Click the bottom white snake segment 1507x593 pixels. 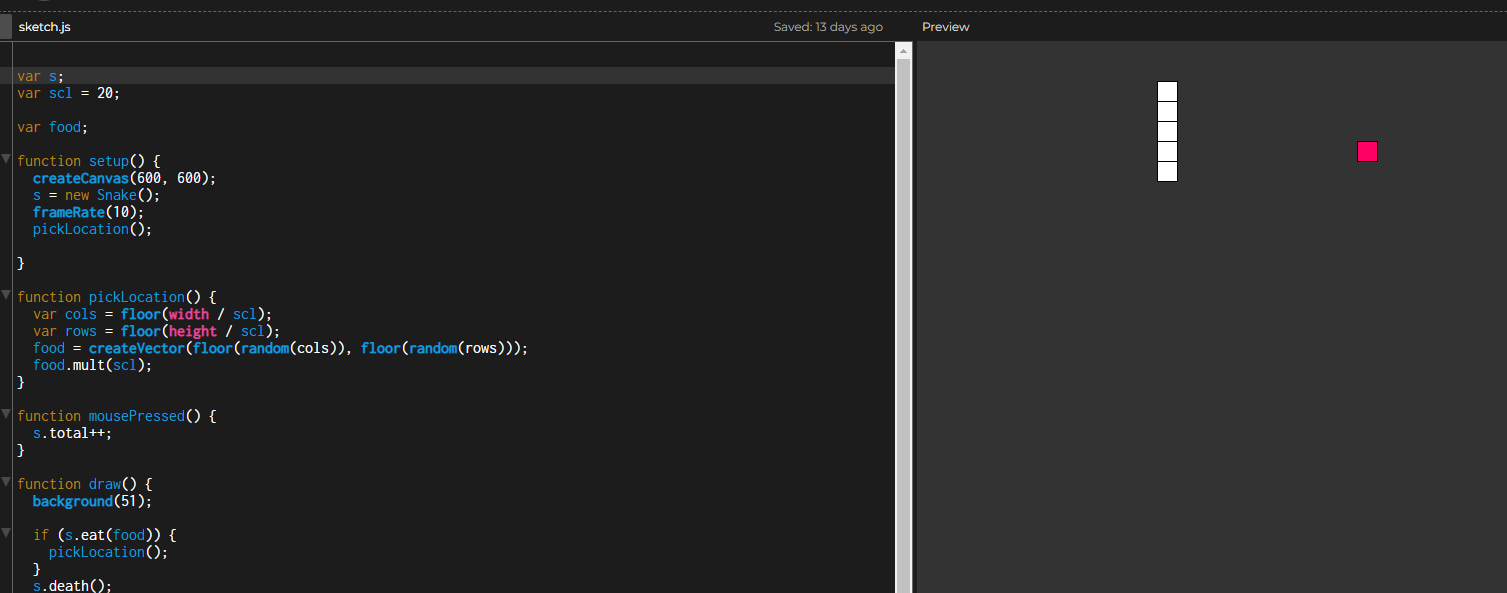pos(1167,171)
